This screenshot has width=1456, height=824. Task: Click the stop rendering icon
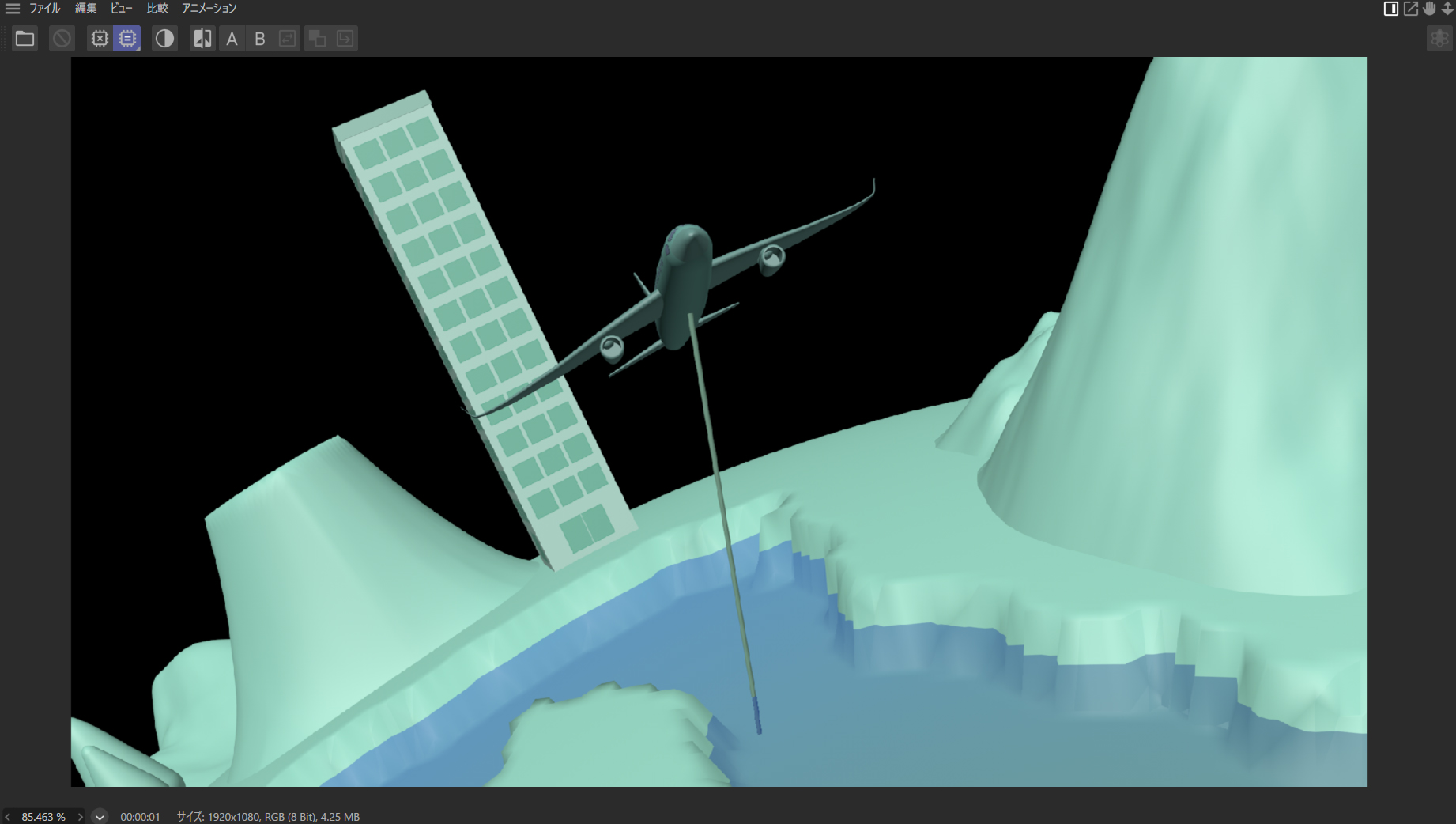[62, 39]
